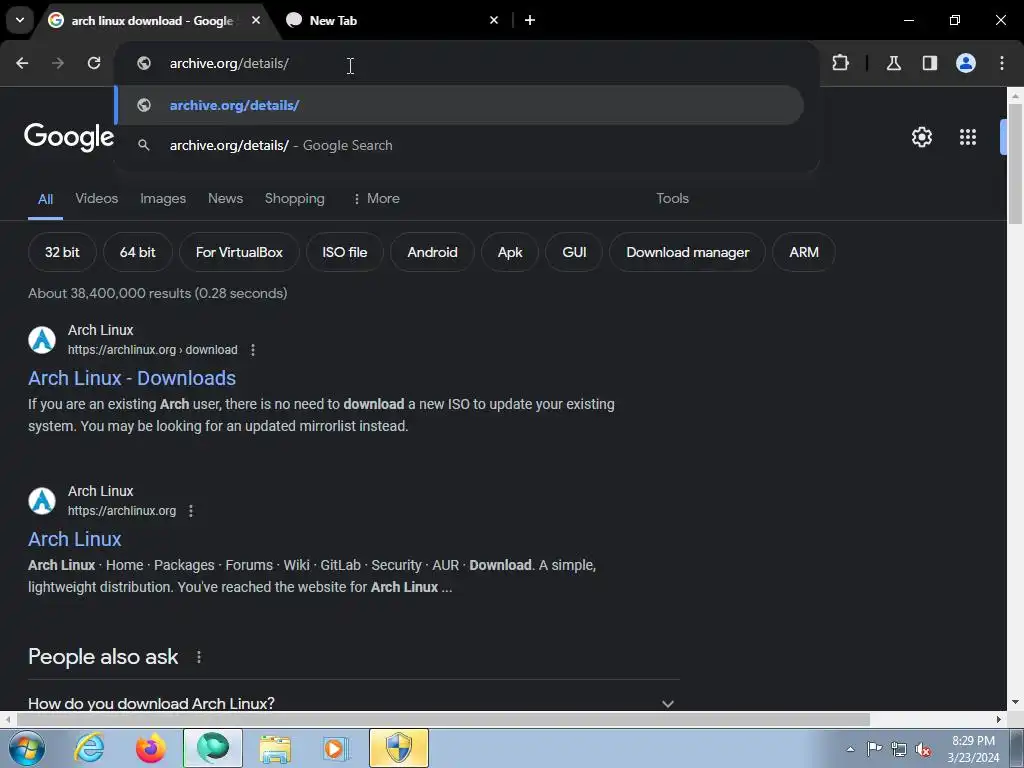
Task: Switch to Videos results
Action: point(97,199)
